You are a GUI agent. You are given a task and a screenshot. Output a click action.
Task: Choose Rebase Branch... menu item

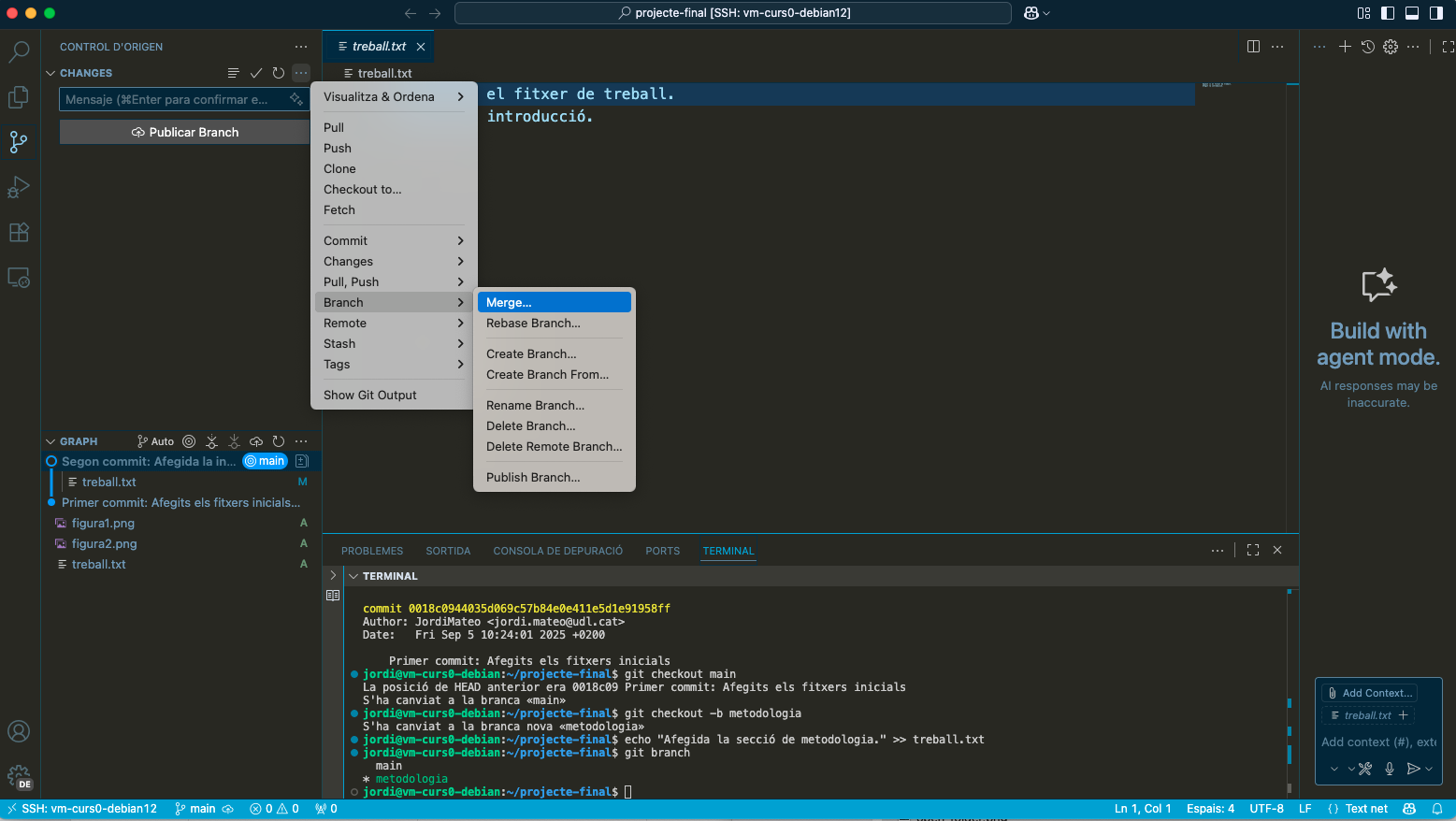point(555,323)
